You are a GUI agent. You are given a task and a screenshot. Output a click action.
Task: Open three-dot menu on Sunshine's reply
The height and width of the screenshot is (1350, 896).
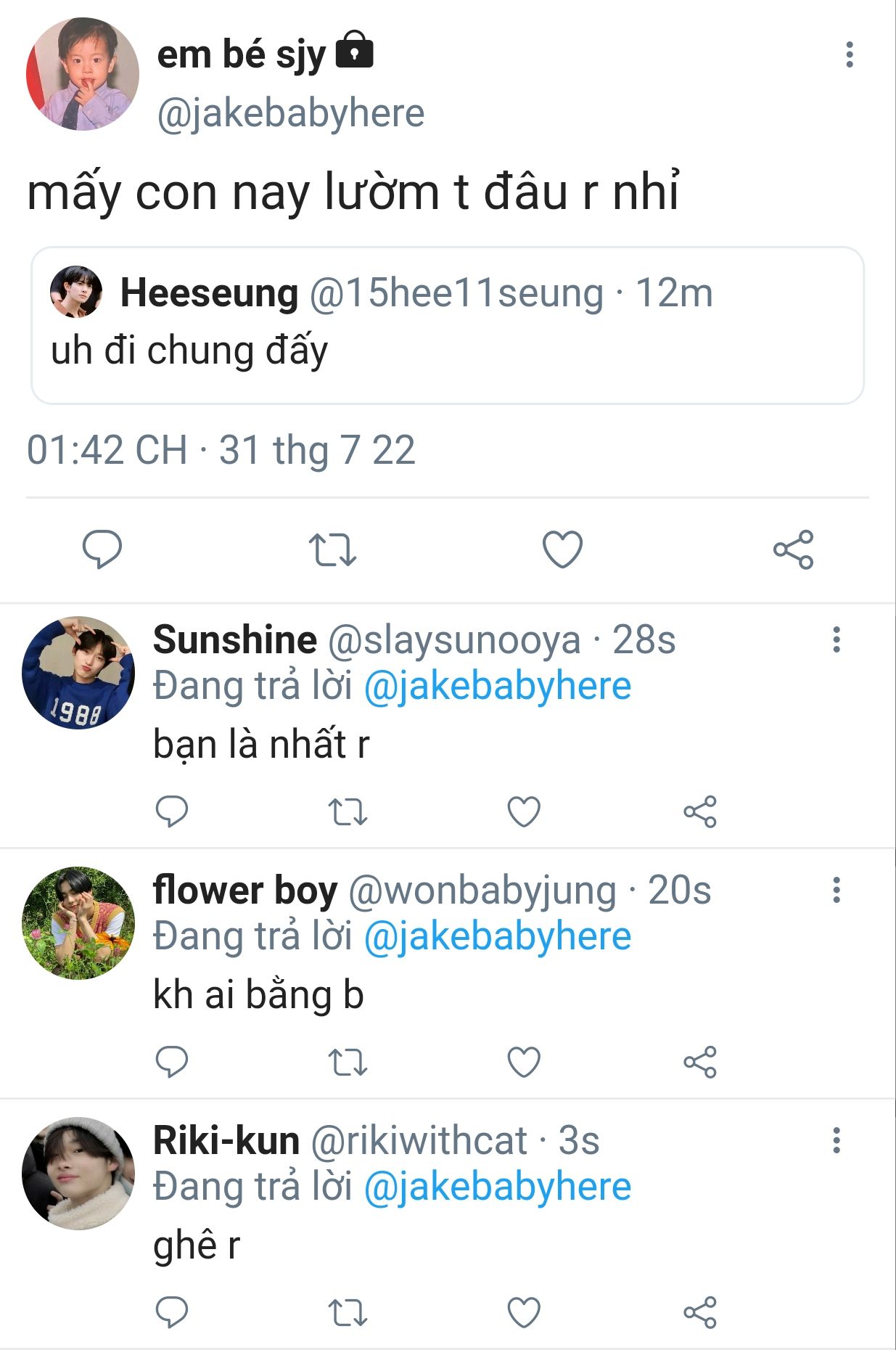tap(837, 639)
